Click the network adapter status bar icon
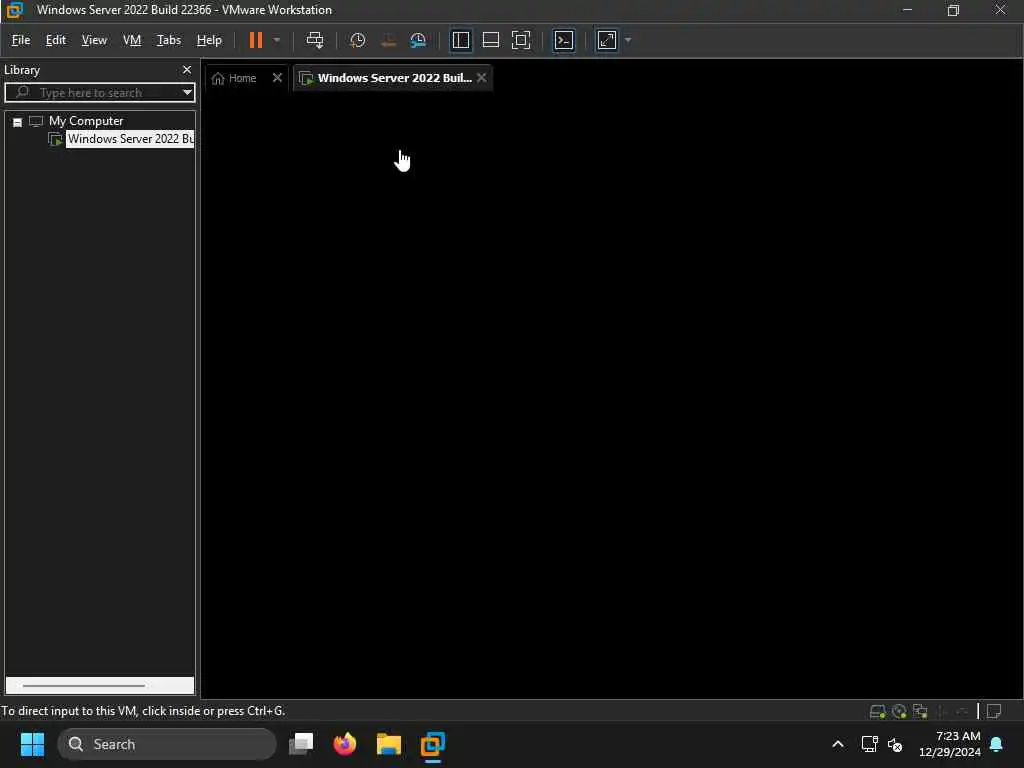 click(x=920, y=711)
